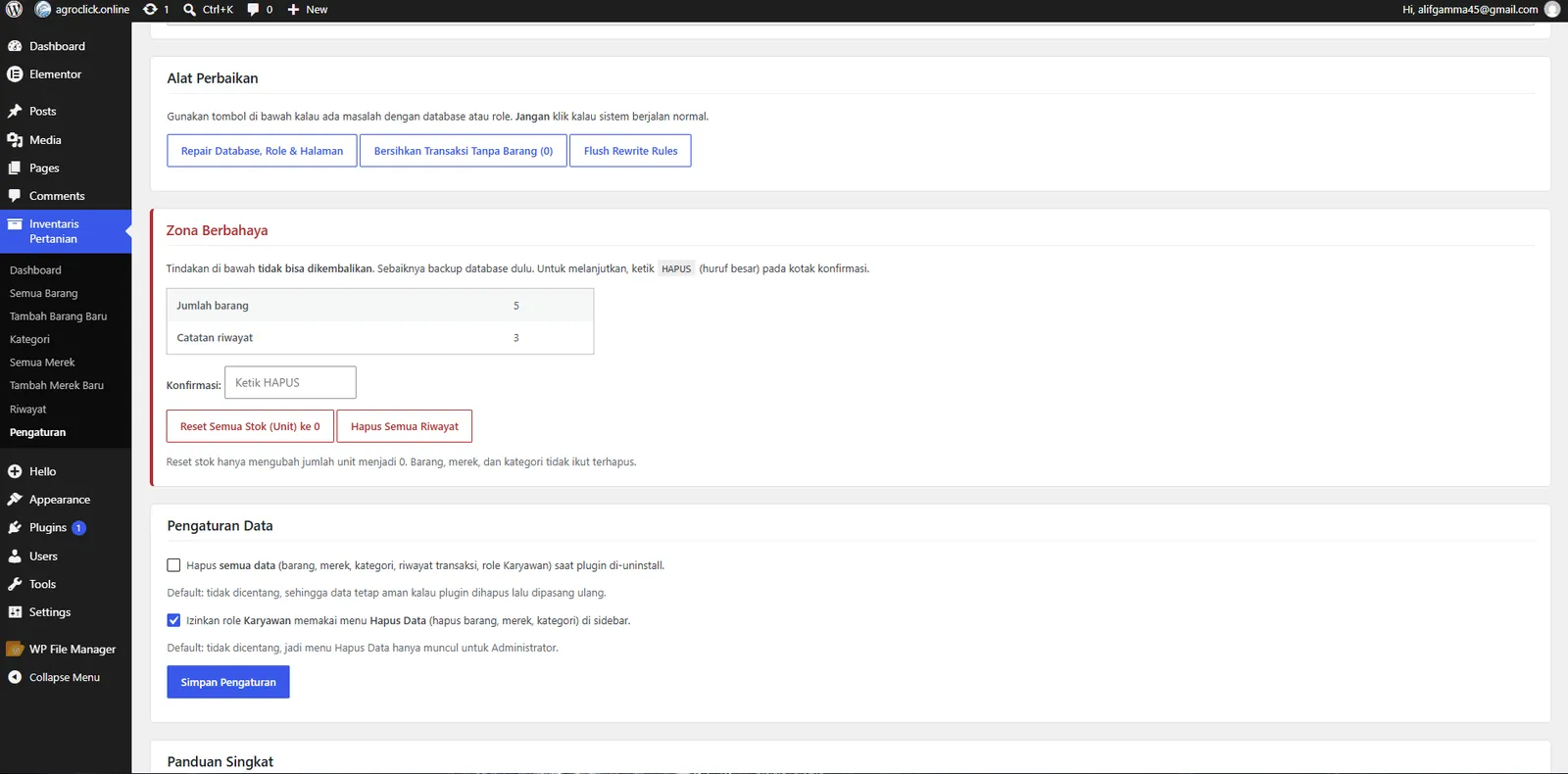Click the Jumlah barang value 5
The width and height of the screenshot is (1568, 774).
(516, 306)
